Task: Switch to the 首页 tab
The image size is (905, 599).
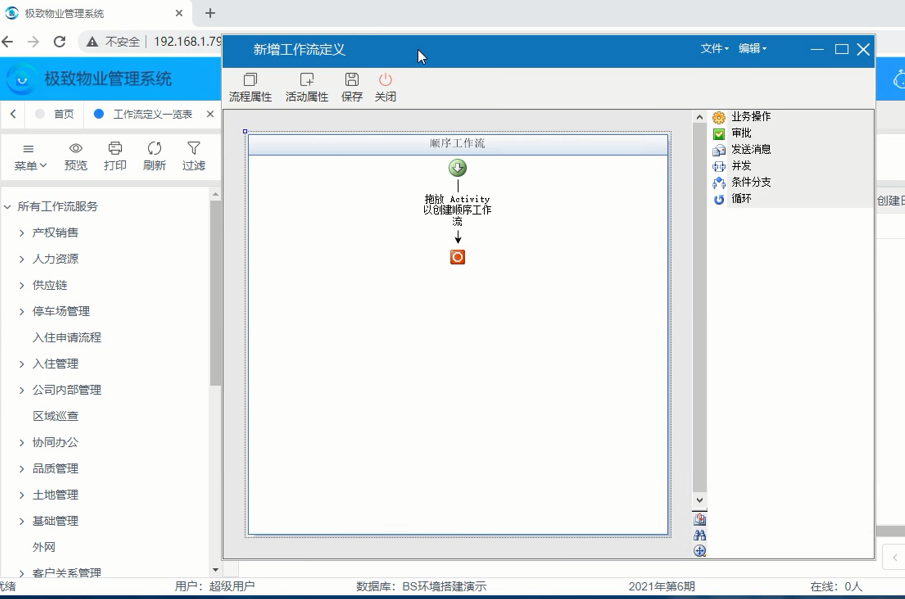Action: pyautogui.click(x=55, y=114)
